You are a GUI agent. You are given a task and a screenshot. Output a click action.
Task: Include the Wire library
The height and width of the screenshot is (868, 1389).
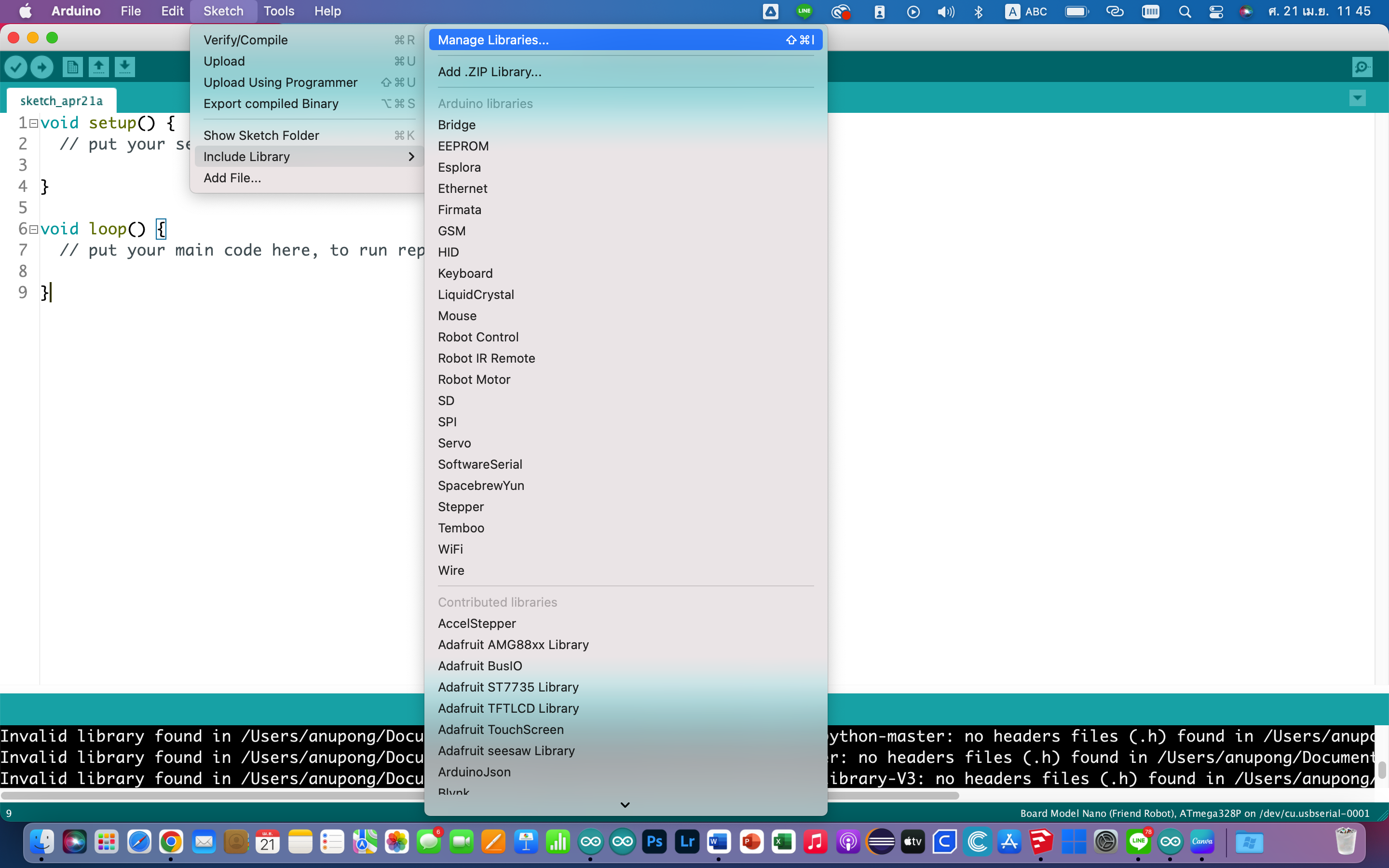point(626,570)
